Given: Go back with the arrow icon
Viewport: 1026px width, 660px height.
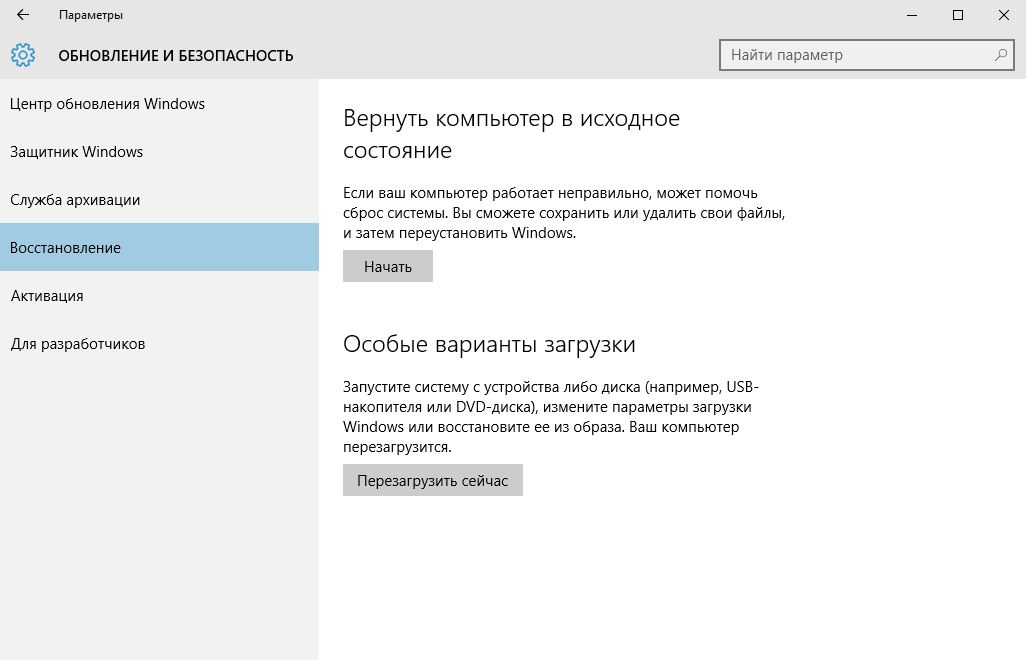Looking at the screenshot, I should point(23,14).
